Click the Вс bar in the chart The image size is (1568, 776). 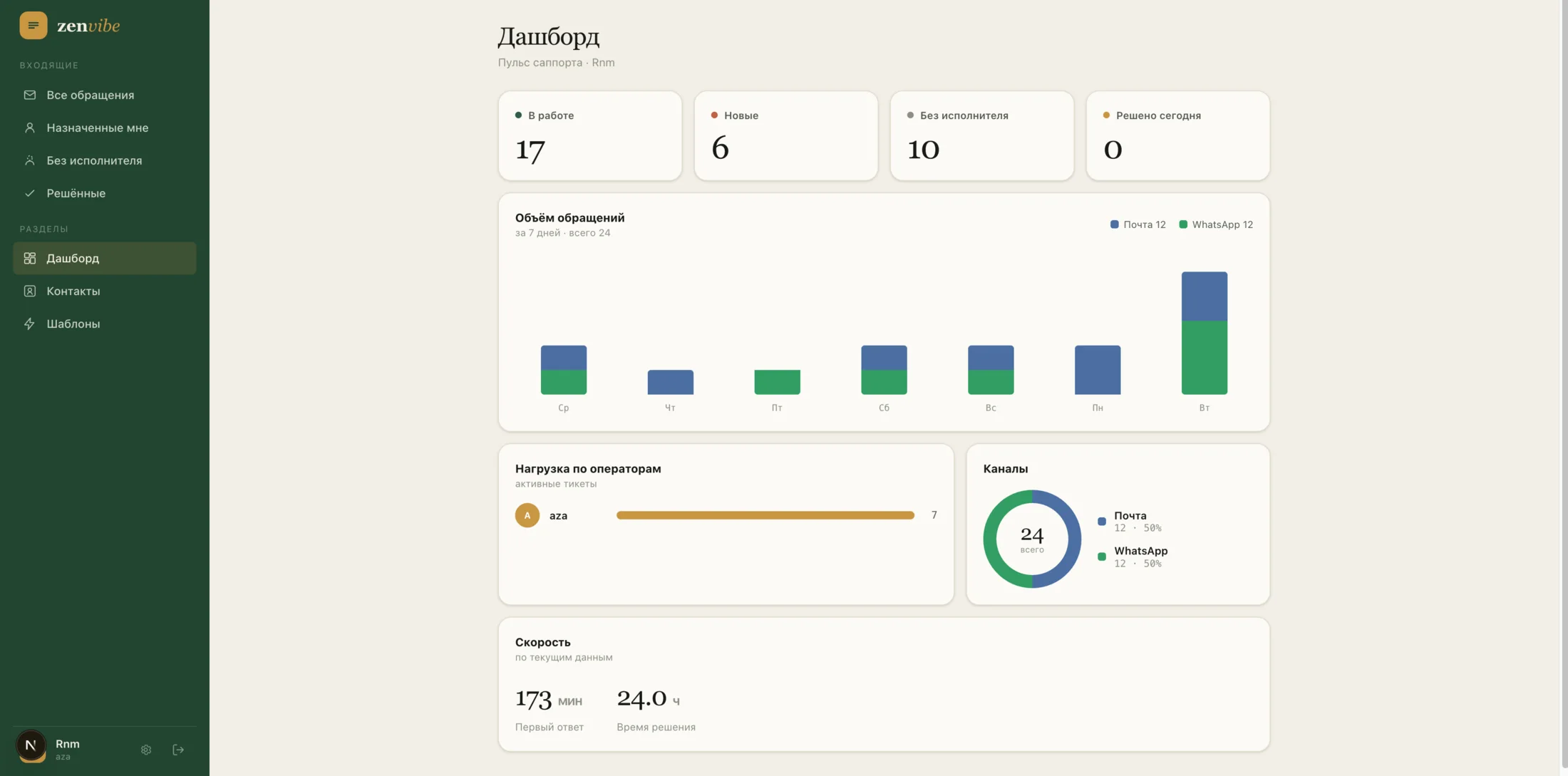click(x=991, y=370)
